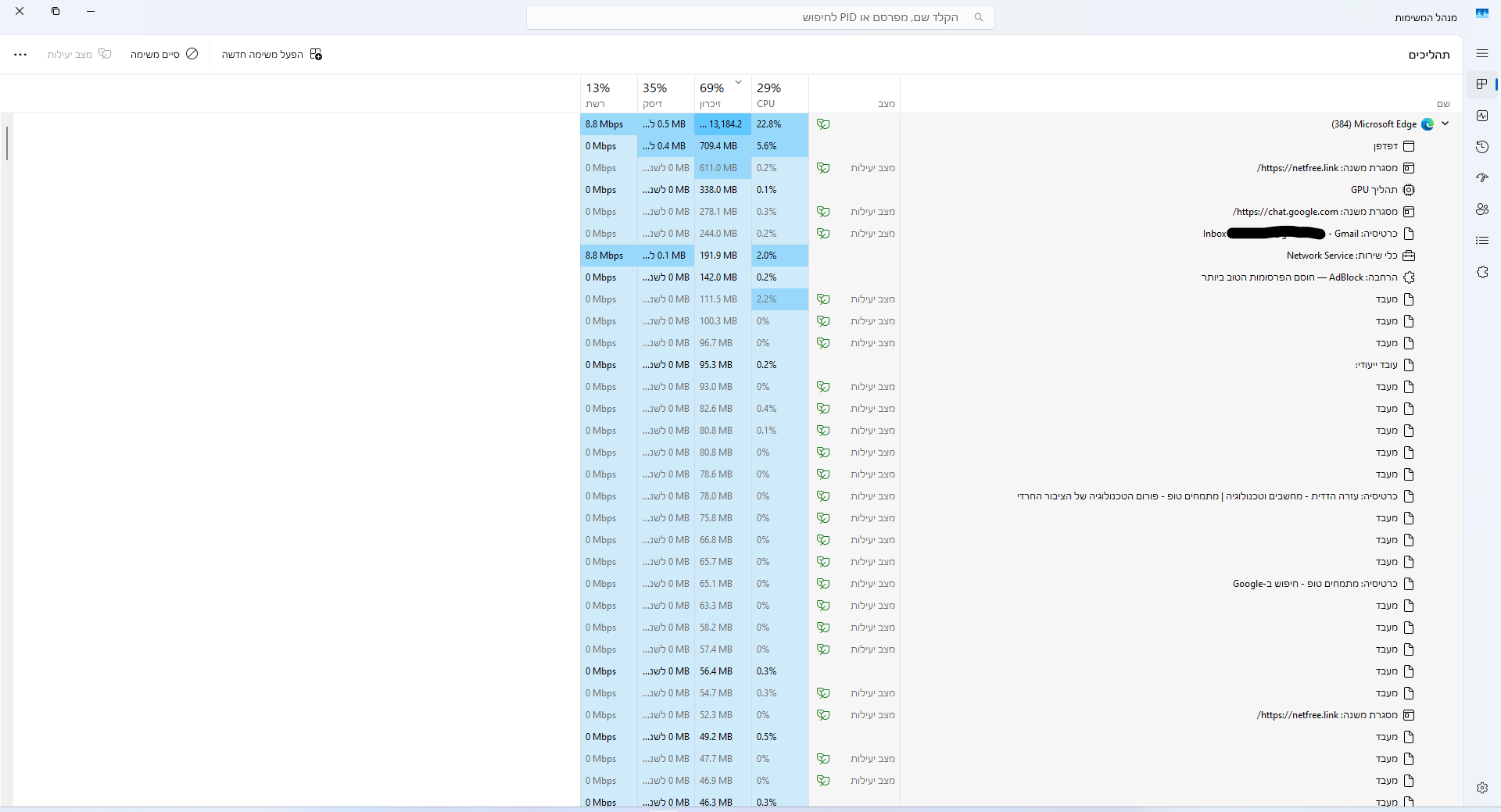Select the netfree.link subframe row with 611.0 MB
This screenshot has width=1501, height=812.
coord(1021,168)
